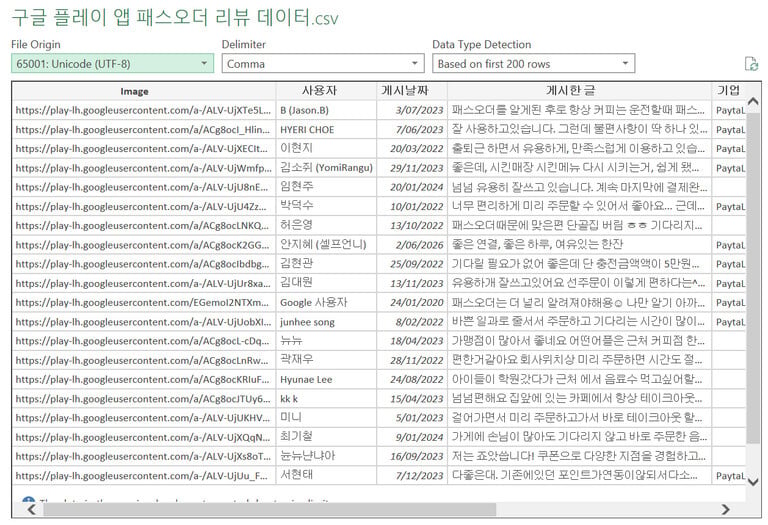
Task: Select the user cell 곽재우
Action: pyautogui.click(x=326, y=360)
